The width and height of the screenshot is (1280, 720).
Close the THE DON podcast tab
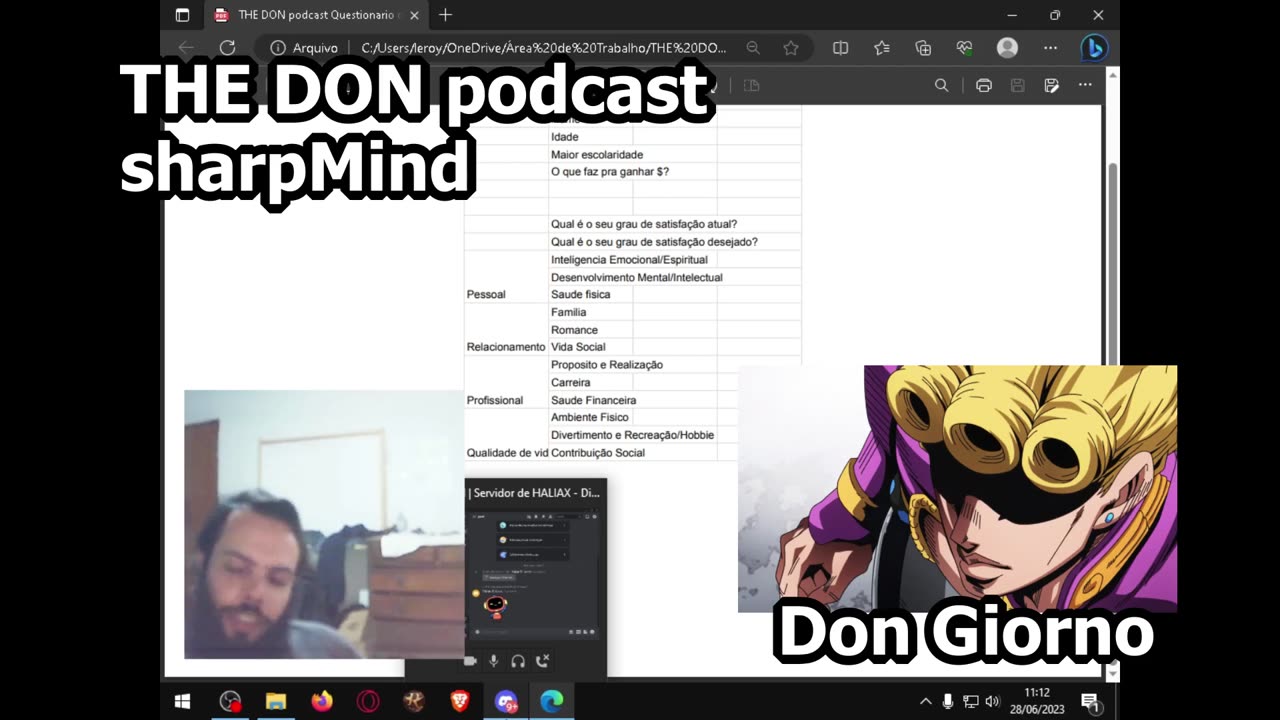point(414,15)
